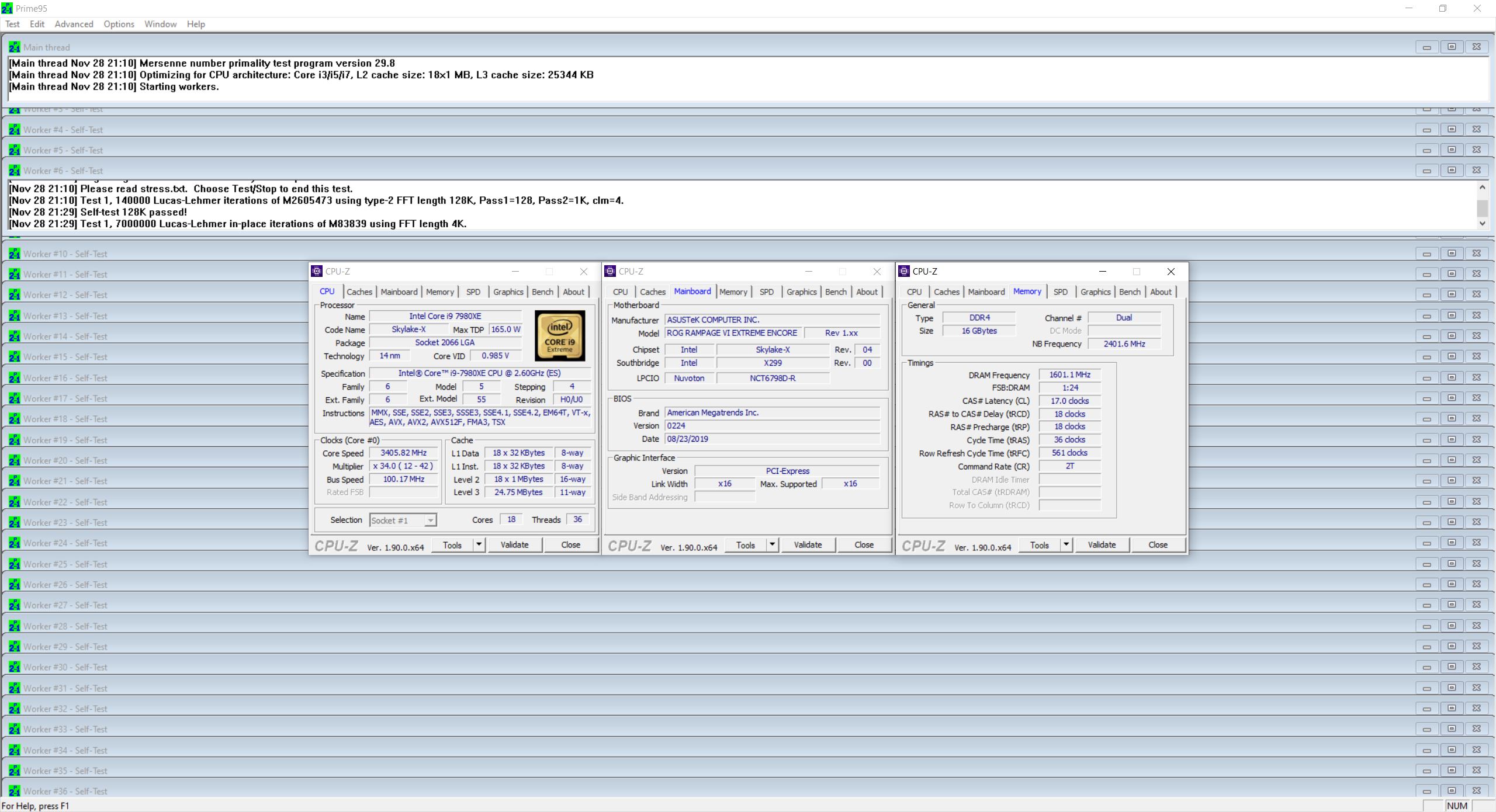This screenshot has height=812, width=1496.
Task: Switch to SPD tab in Memory window
Action: (x=1060, y=292)
